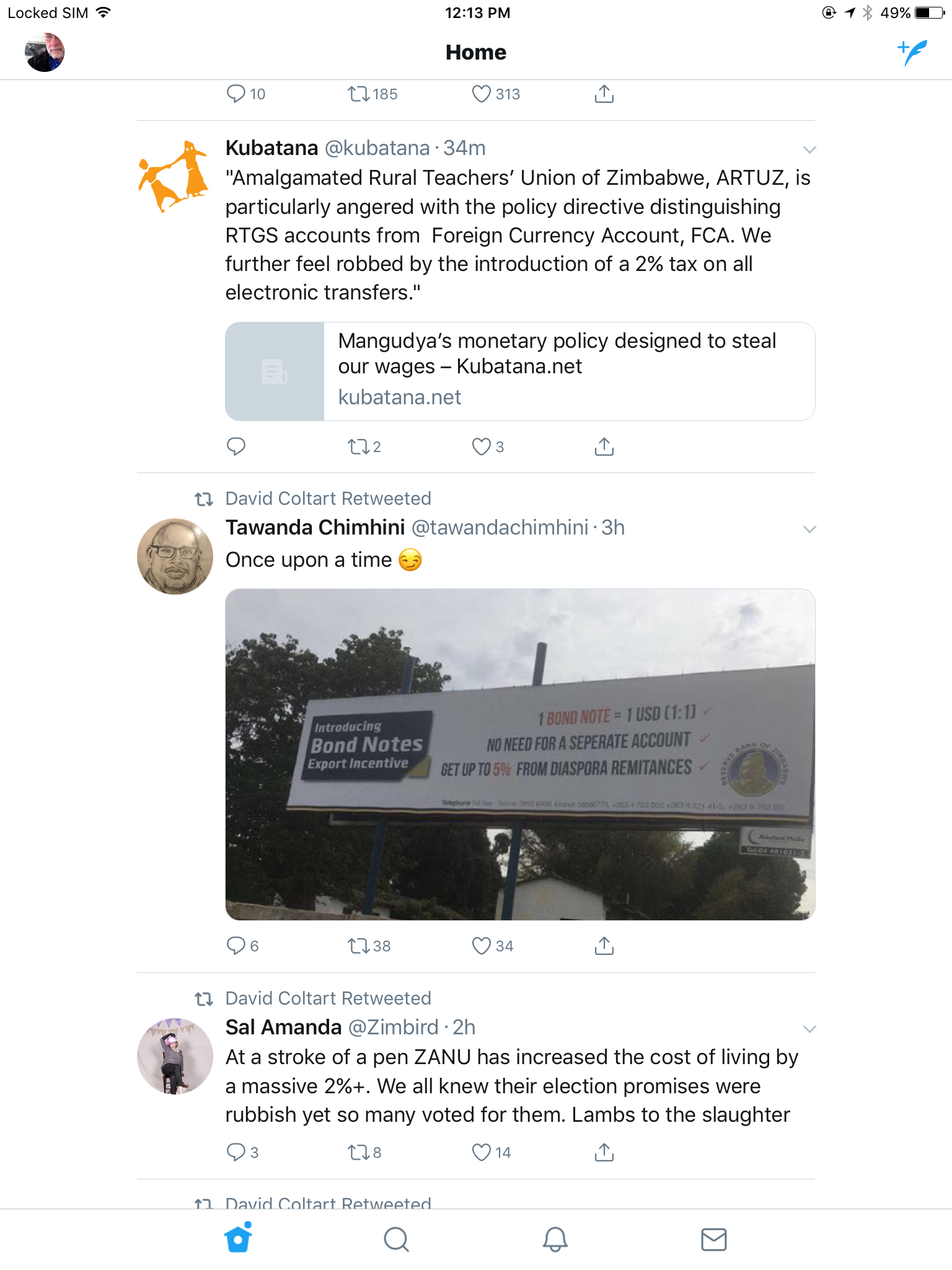This screenshot has height=1270, width=952.
Task: Share the Sal Amanda tweet
Action: click(604, 1152)
